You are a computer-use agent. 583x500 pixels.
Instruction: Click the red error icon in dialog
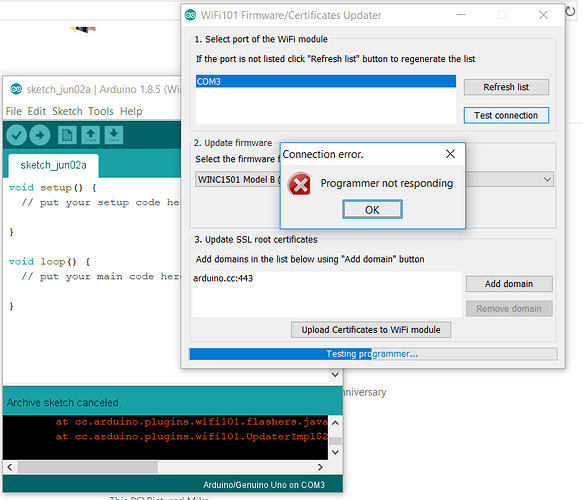point(299,184)
